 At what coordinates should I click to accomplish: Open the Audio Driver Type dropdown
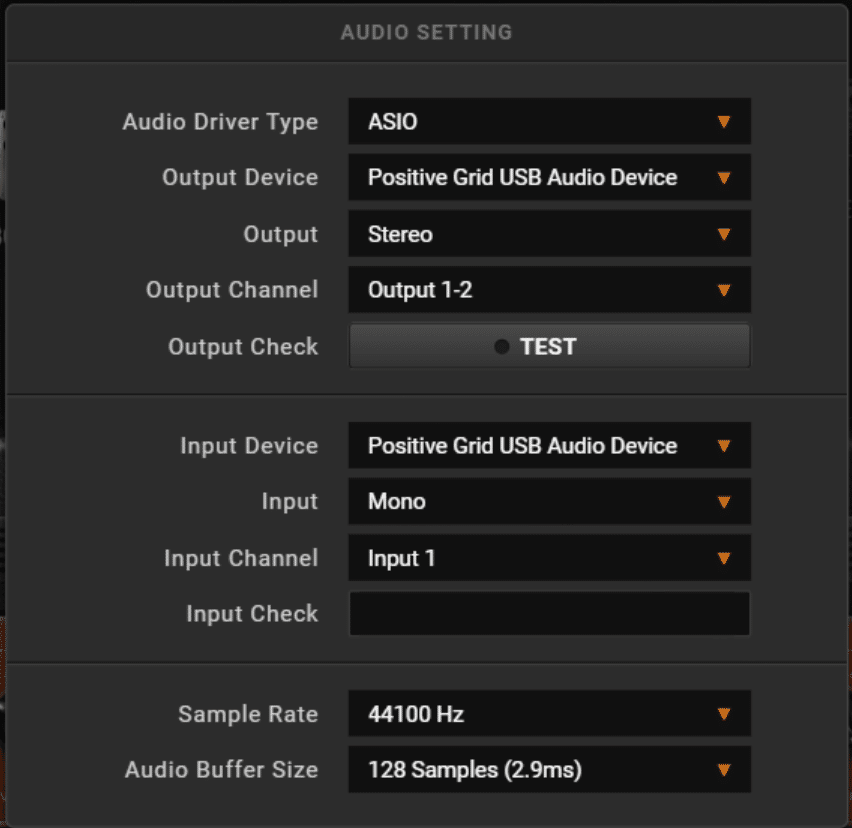(x=549, y=122)
